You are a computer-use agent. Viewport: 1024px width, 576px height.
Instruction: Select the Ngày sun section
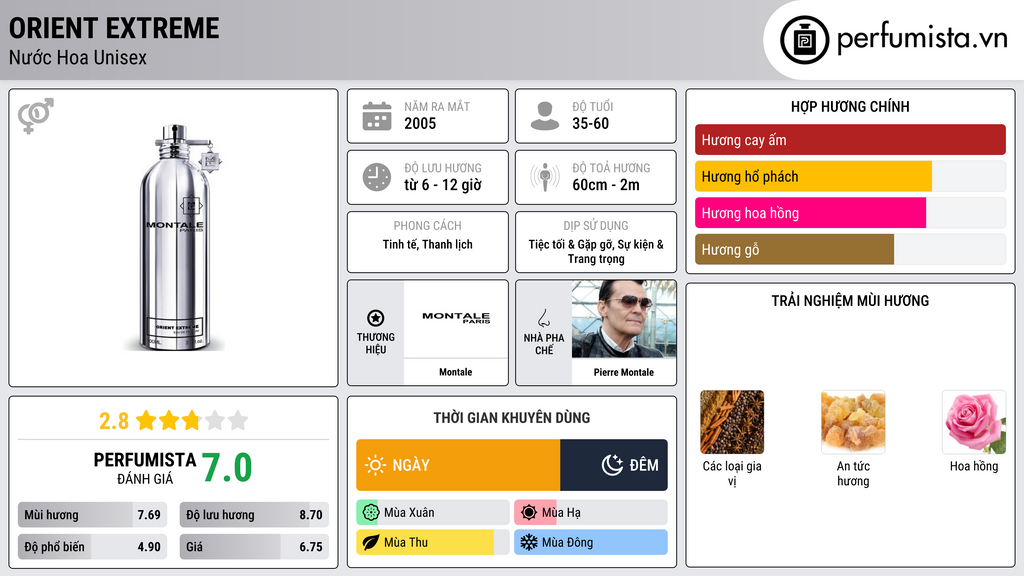click(458, 465)
